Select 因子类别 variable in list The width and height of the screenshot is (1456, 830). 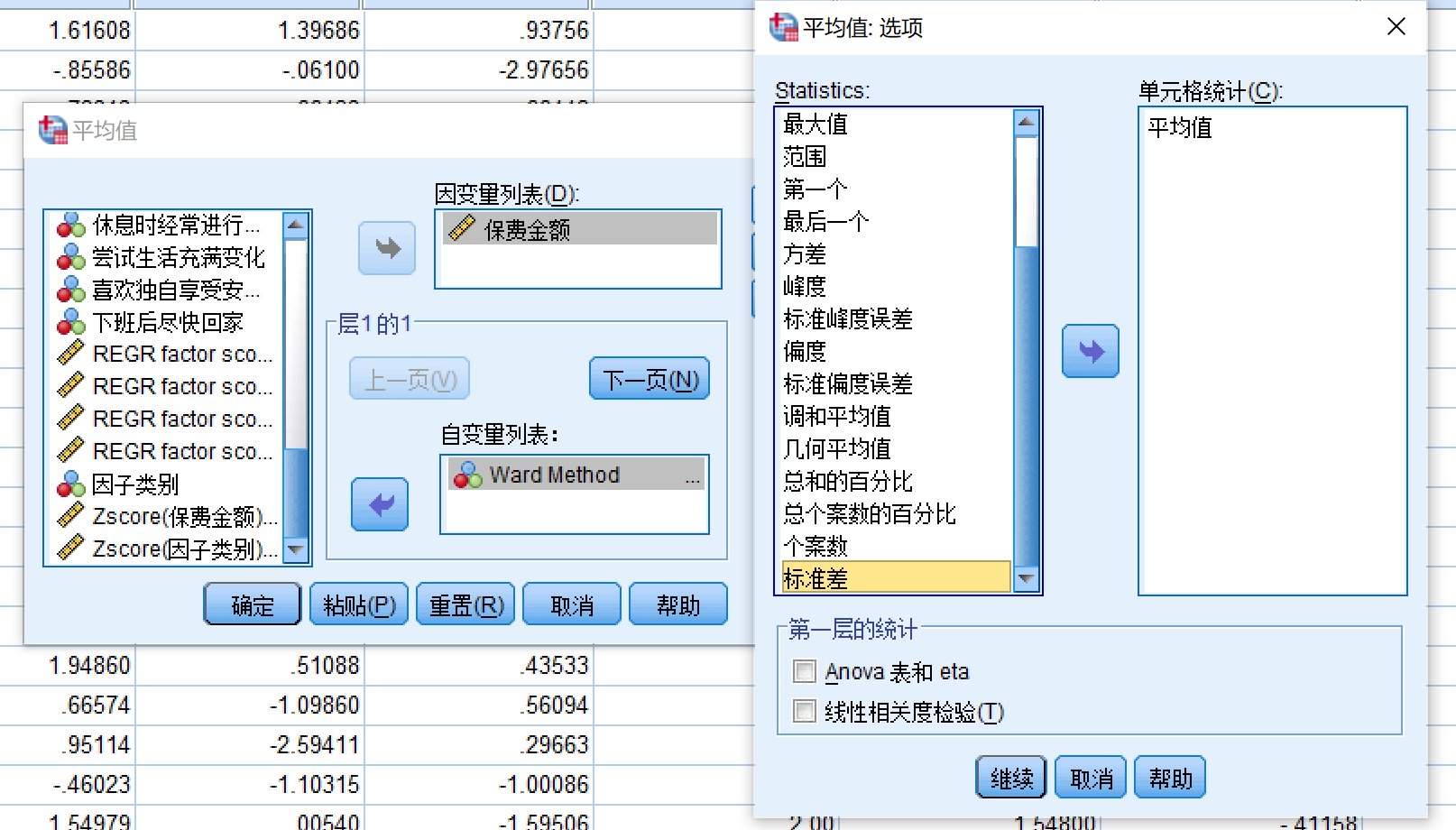[168, 484]
